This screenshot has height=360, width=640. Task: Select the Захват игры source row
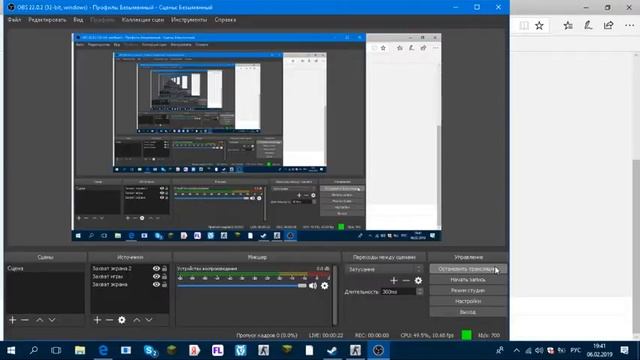point(129,276)
